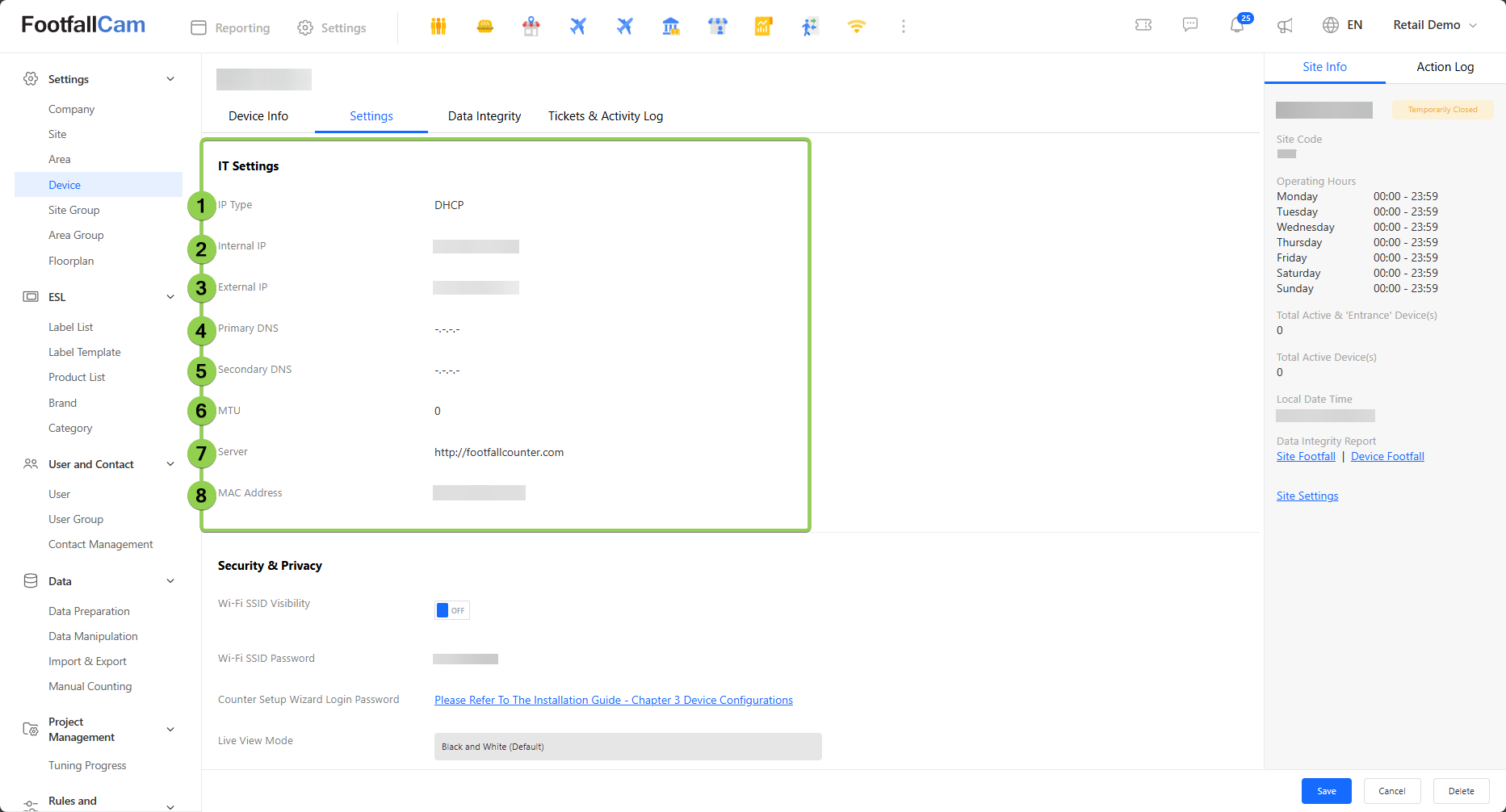Switch to the Data Integrity tab
This screenshot has height=812, width=1506.
point(485,116)
